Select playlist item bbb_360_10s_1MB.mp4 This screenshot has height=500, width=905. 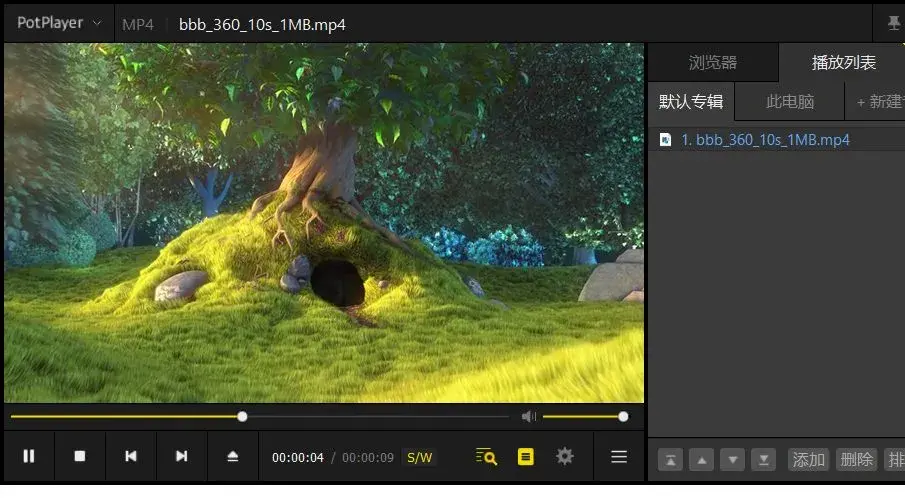click(x=776, y=140)
